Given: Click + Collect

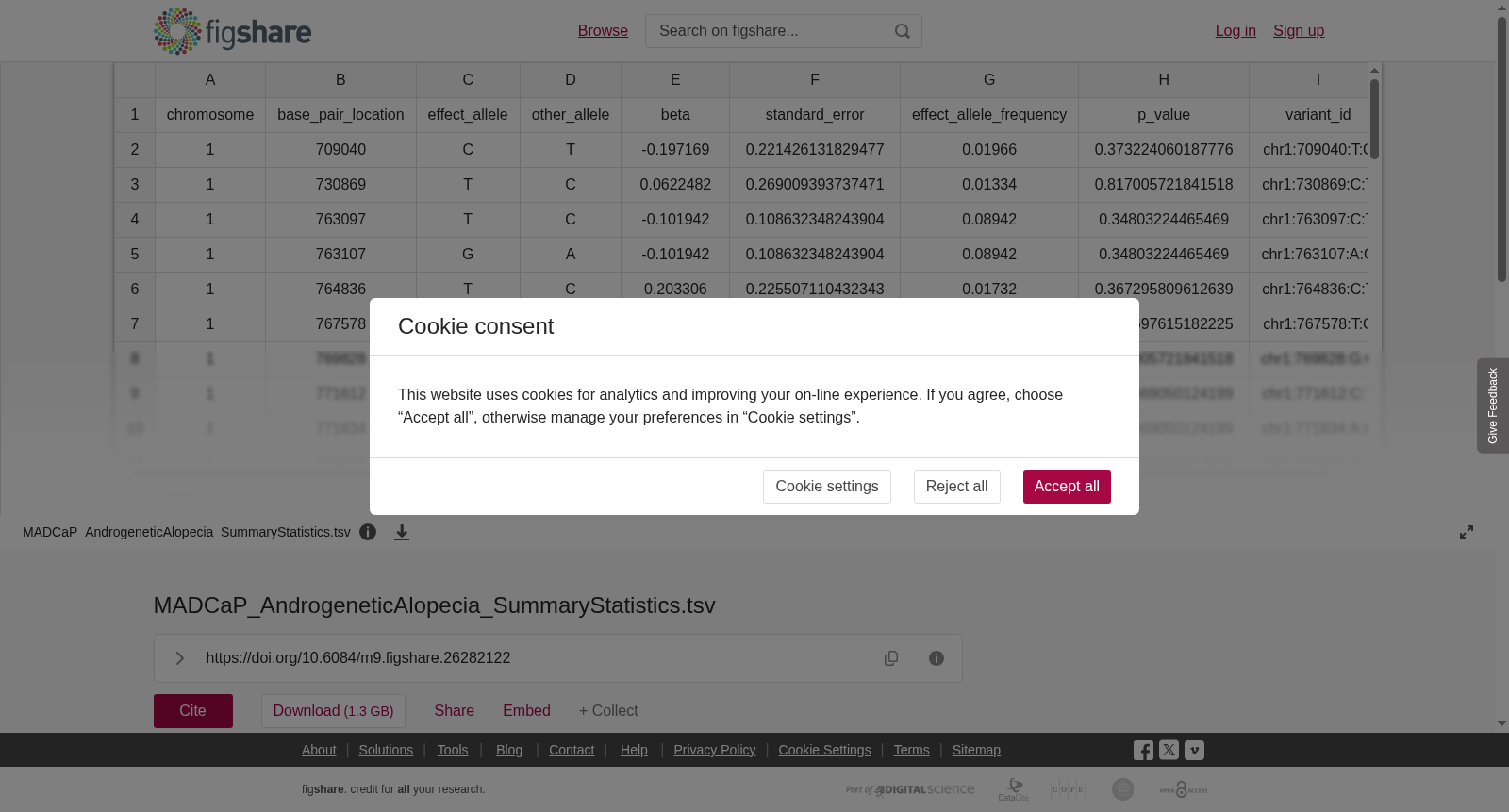Looking at the screenshot, I should click(608, 711).
